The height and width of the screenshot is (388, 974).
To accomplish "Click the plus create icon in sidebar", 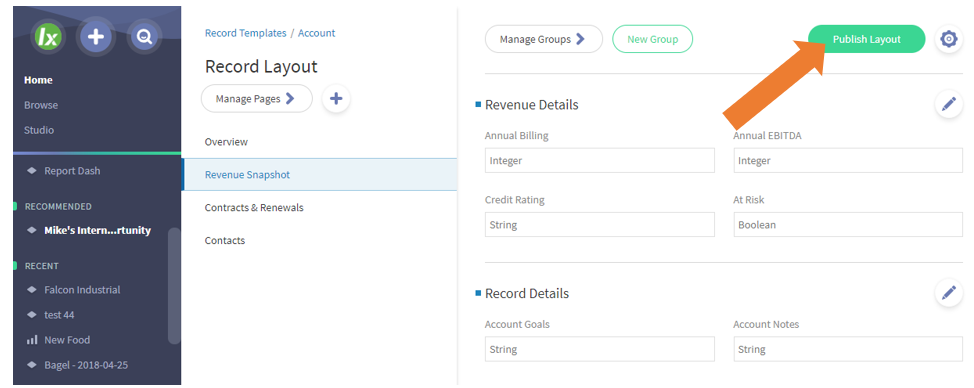I will click(x=96, y=37).
